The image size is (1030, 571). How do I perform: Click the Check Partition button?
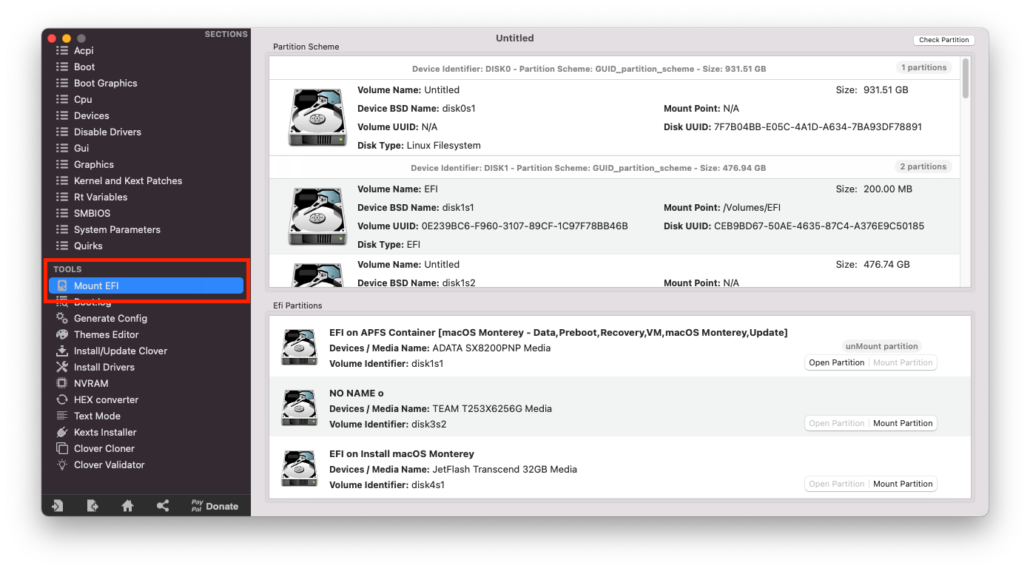pyautogui.click(x=943, y=40)
